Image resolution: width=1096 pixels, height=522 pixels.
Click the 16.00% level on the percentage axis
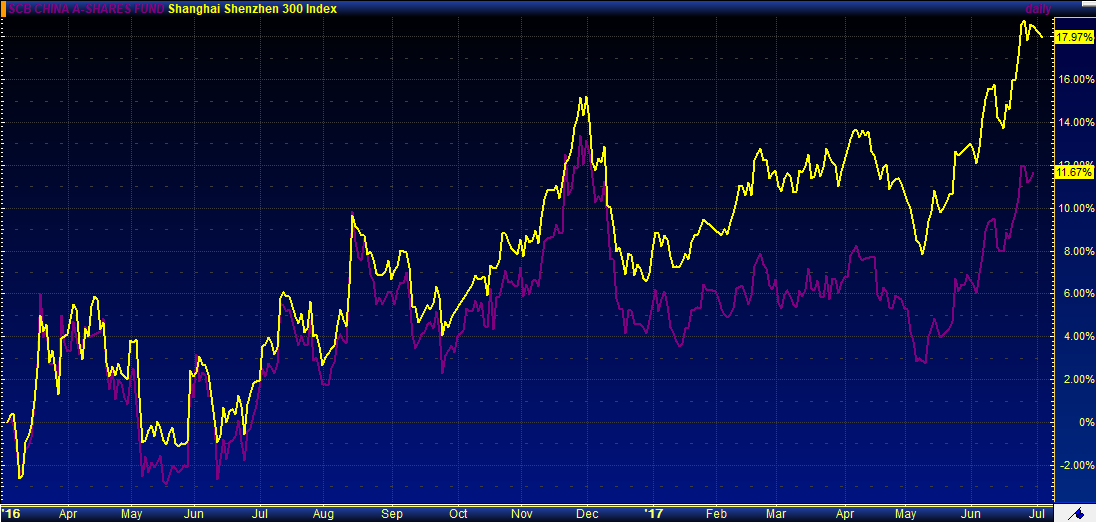point(1074,79)
